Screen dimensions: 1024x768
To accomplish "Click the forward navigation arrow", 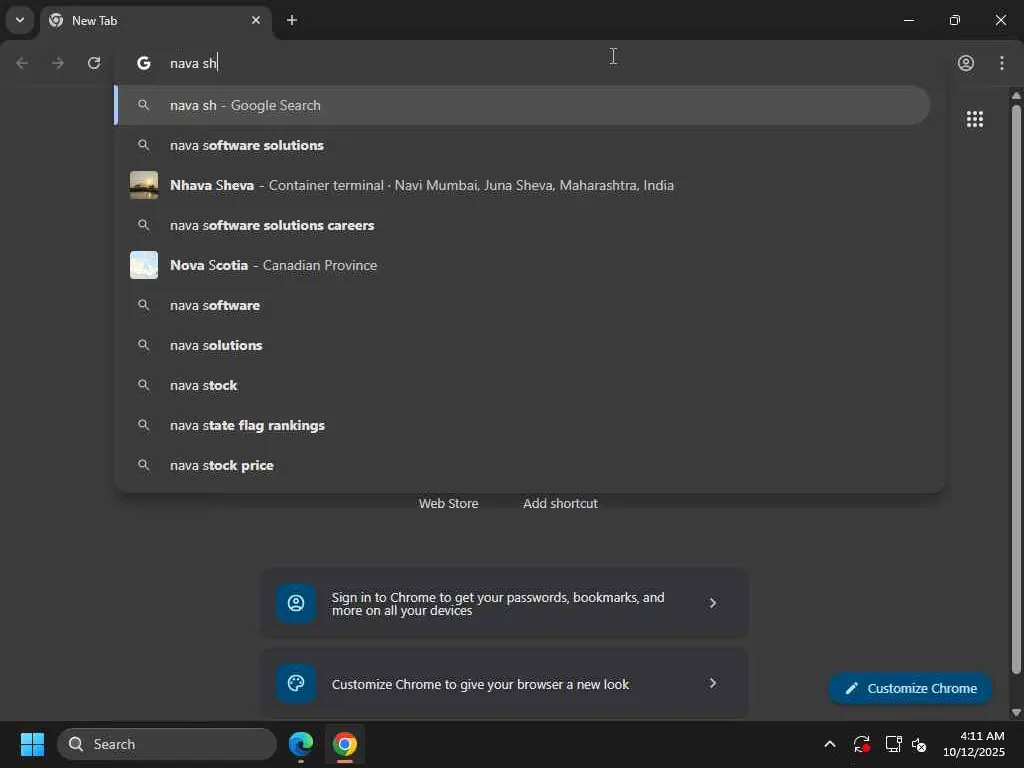I will [x=58, y=63].
